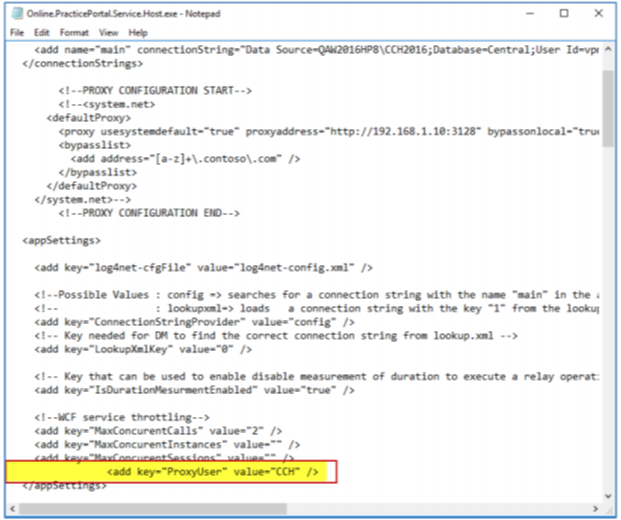Click the vertical scrollbar down arrow
Screen dimensions: 621x520
(x=608, y=495)
